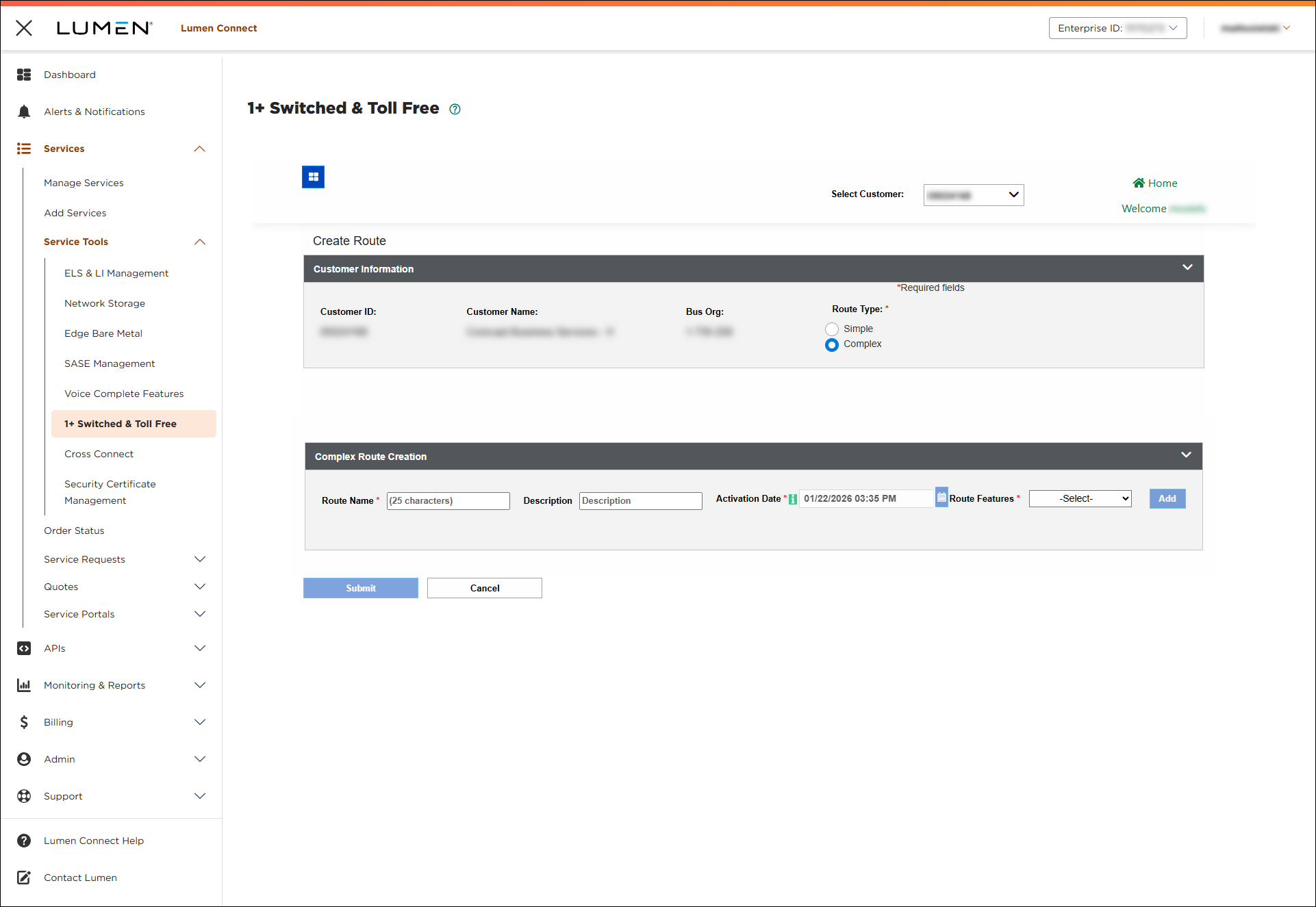Click the Billing dollar icon

pos(24,722)
